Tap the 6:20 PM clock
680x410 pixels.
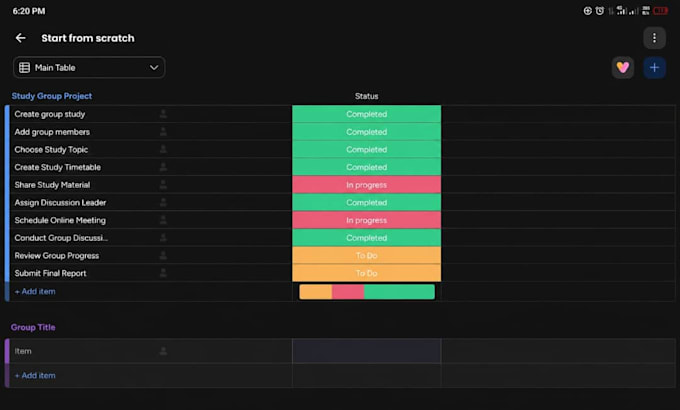click(29, 11)
